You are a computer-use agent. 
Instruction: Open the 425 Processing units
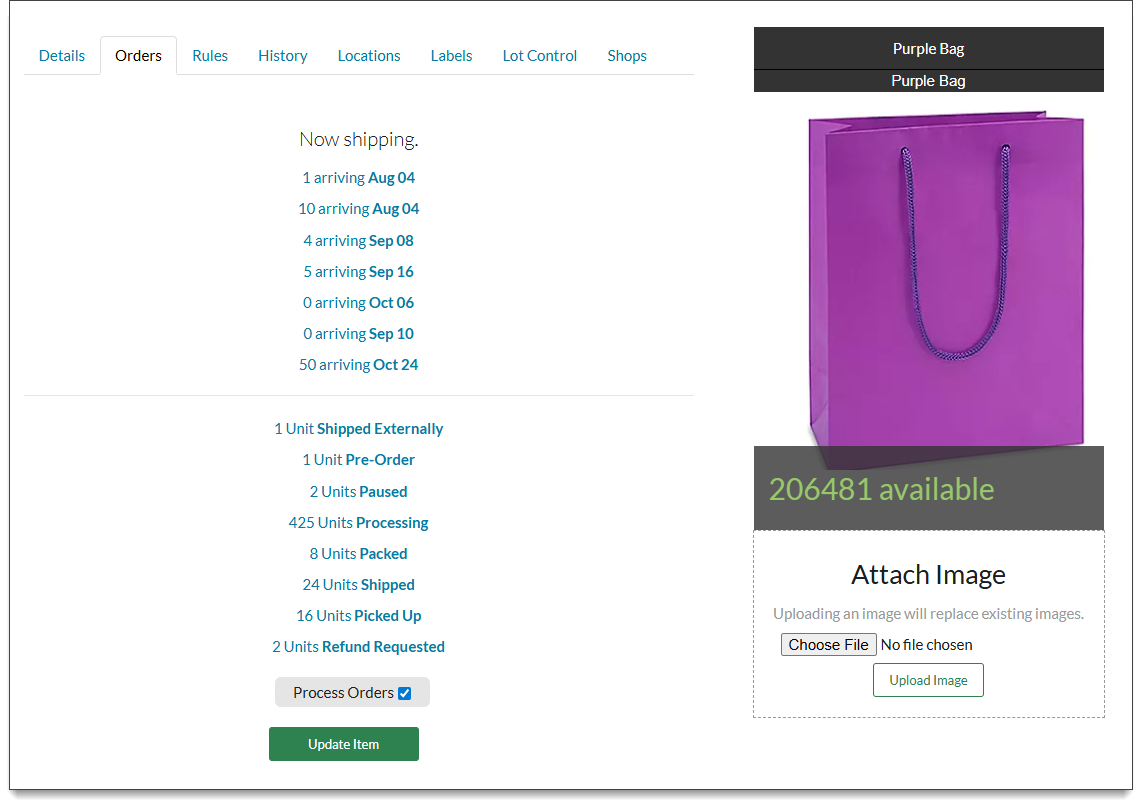click(358, 522)
